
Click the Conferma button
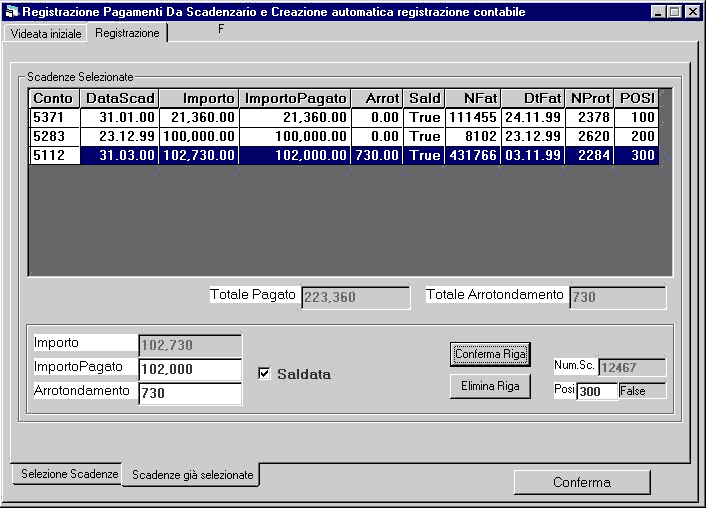[x=582, y=482]
